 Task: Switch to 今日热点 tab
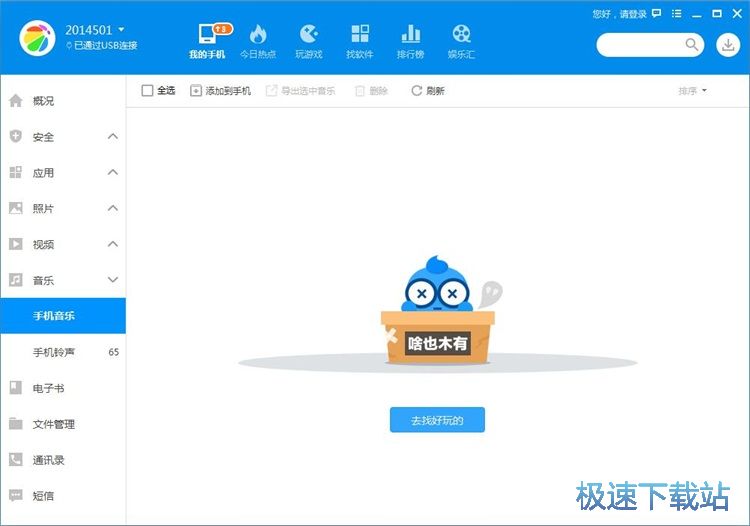(x=258, y=42)
